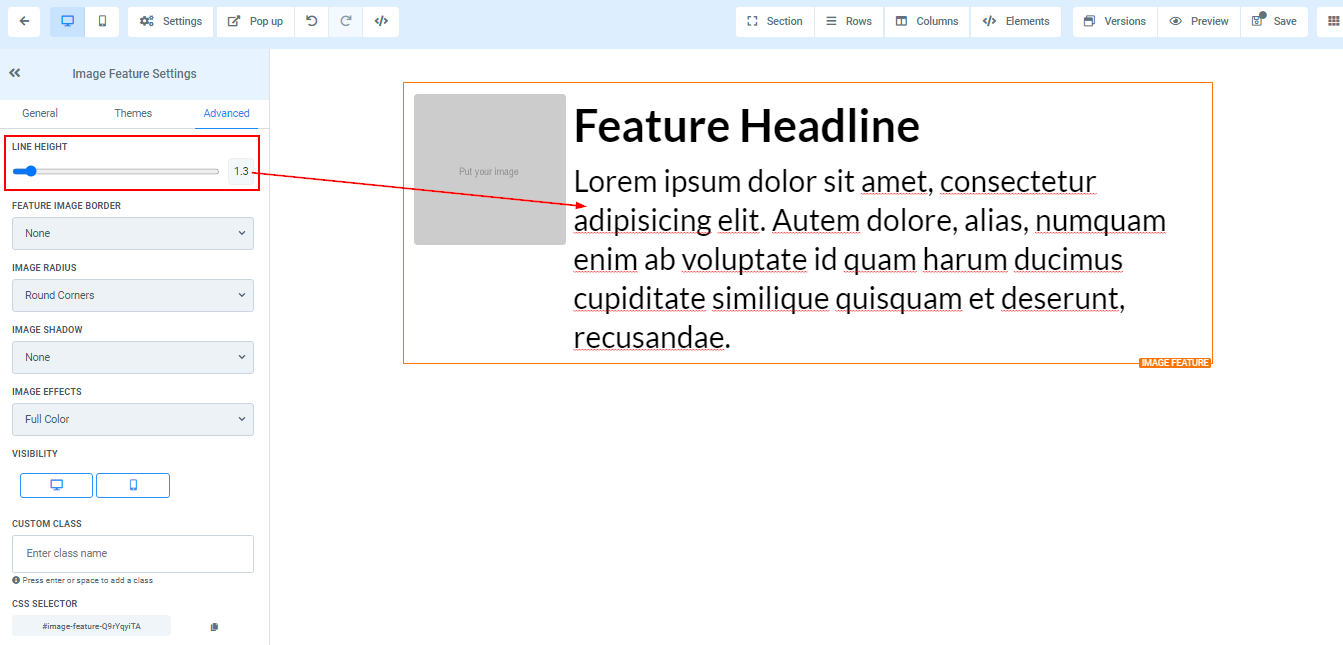
Task: Switch to the General tab
Action: click(x=40, y=113)
